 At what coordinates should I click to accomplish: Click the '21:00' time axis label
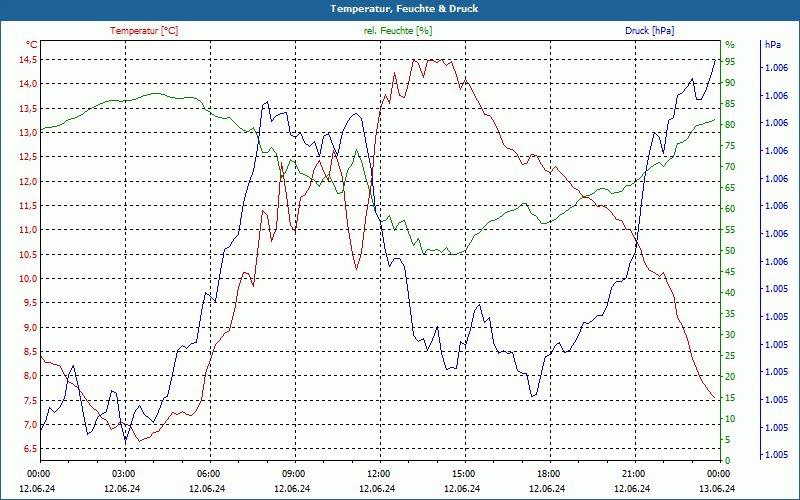[x=634, y=473]
